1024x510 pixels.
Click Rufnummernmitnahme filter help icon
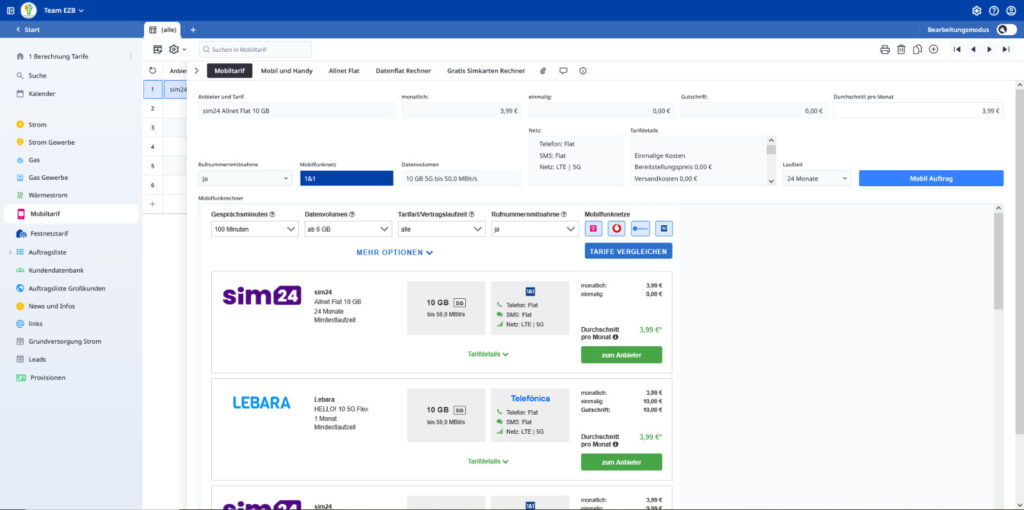(564, 214)
